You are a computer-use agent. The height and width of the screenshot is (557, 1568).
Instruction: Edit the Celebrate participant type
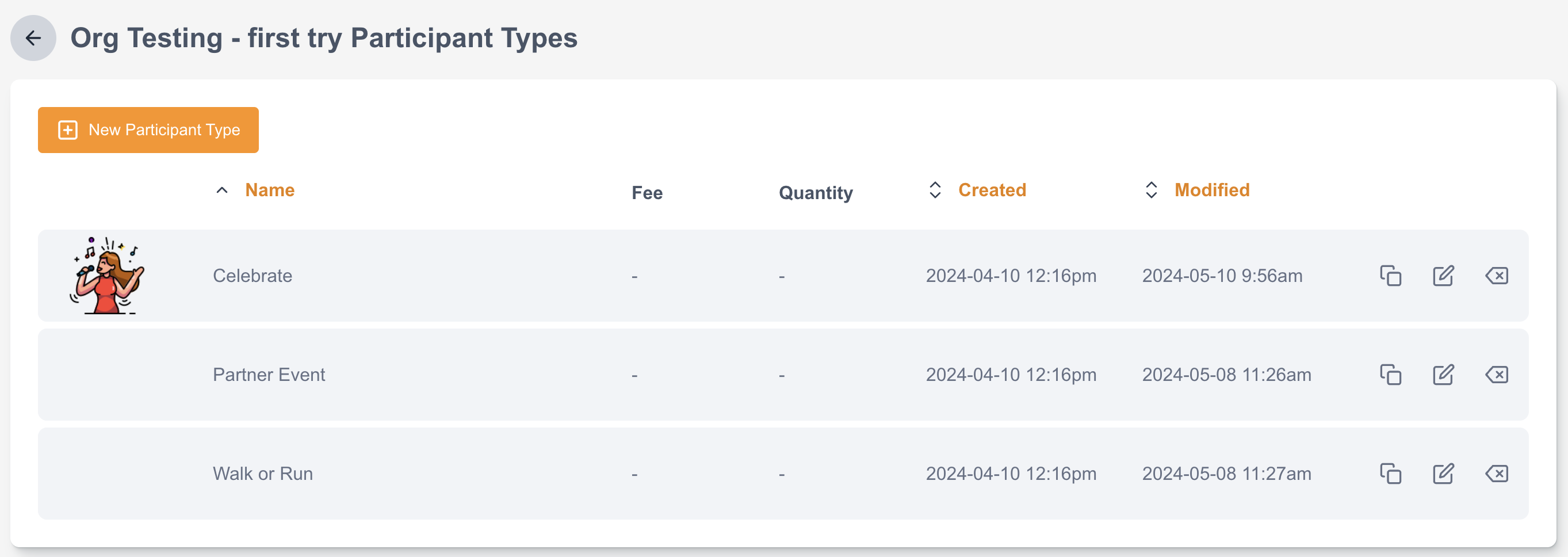click(x=1443, y=276)
